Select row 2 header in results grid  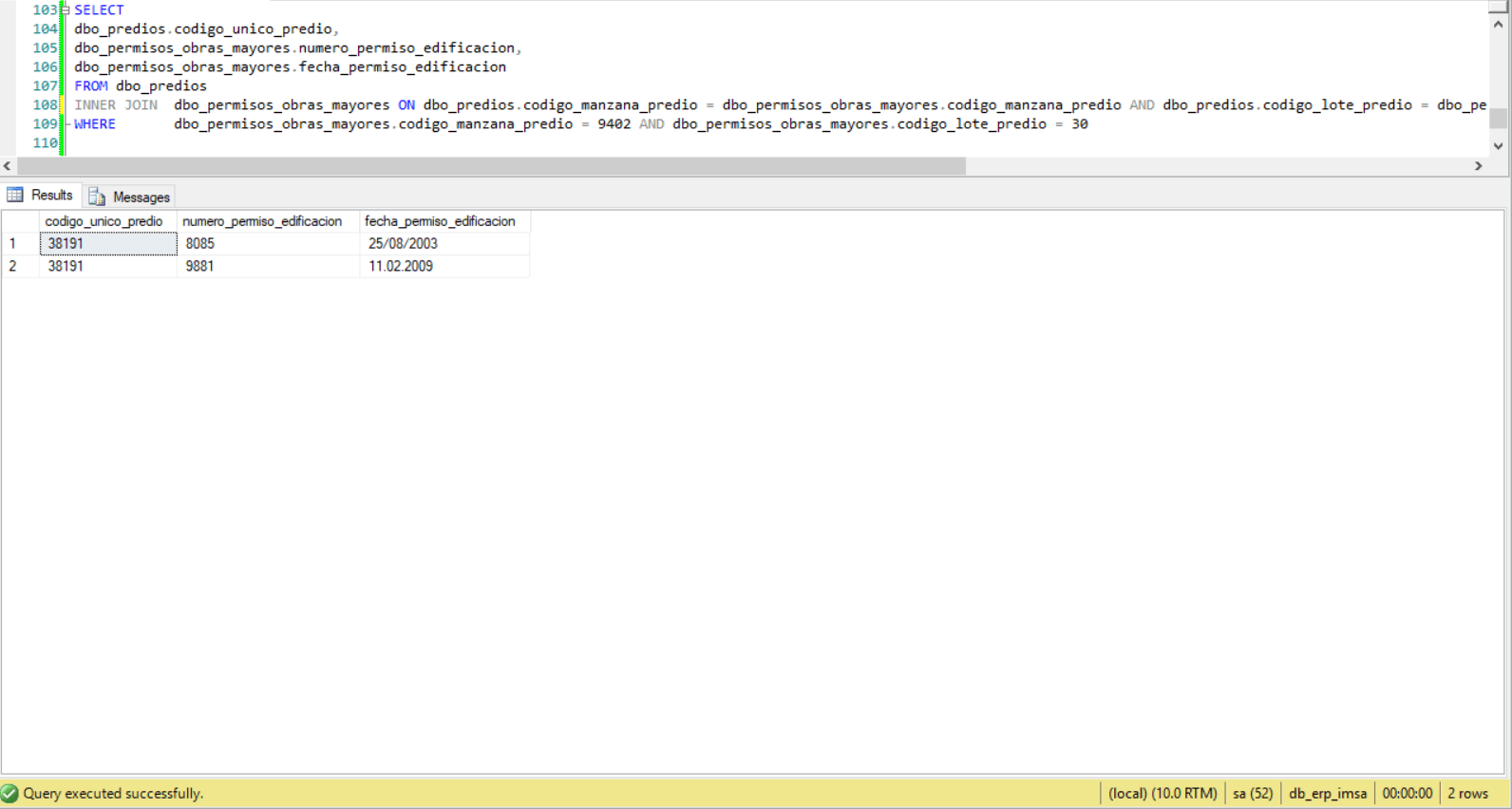20,267
